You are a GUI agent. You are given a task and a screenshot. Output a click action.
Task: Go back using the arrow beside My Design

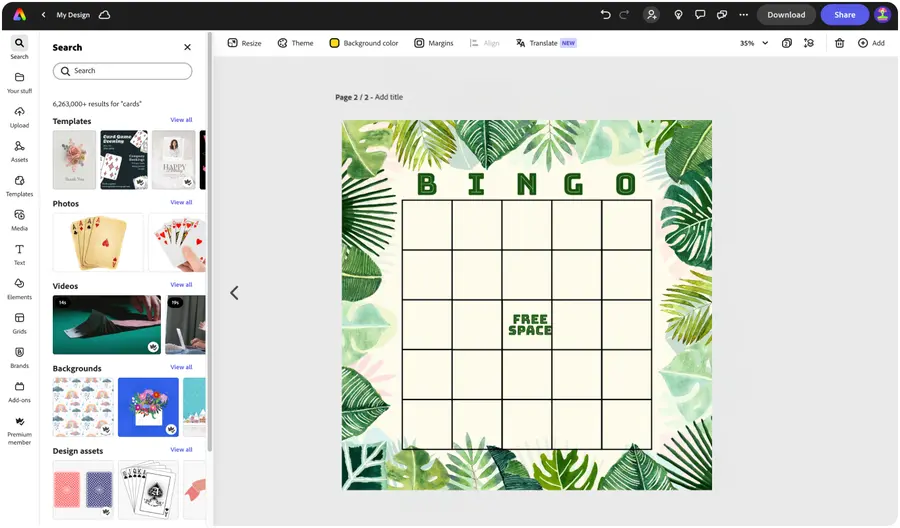tap(44, 15)
